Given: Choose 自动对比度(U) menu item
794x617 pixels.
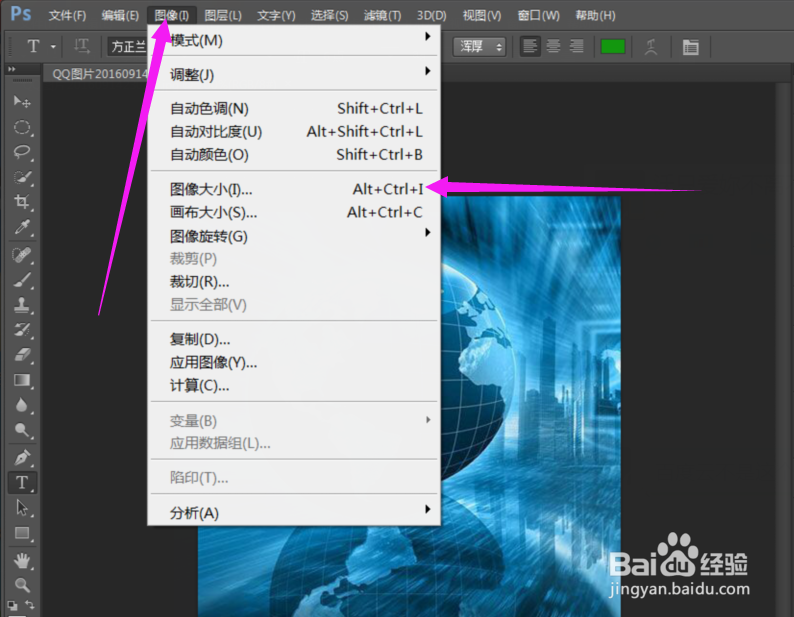Looking at the screenshot, I should [x=294, y=132].
